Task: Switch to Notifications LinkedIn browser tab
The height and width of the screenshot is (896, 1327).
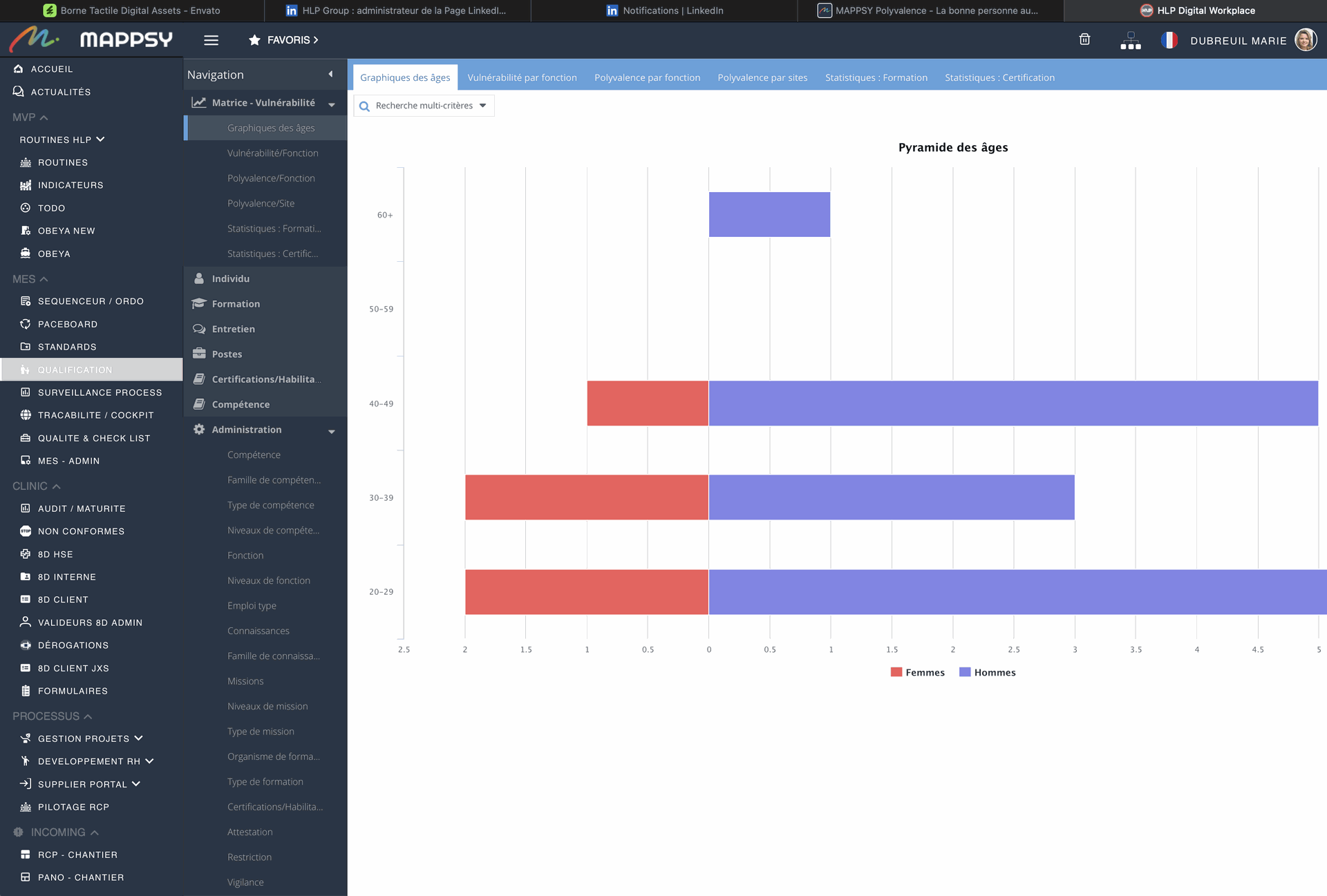Action: 664,10
